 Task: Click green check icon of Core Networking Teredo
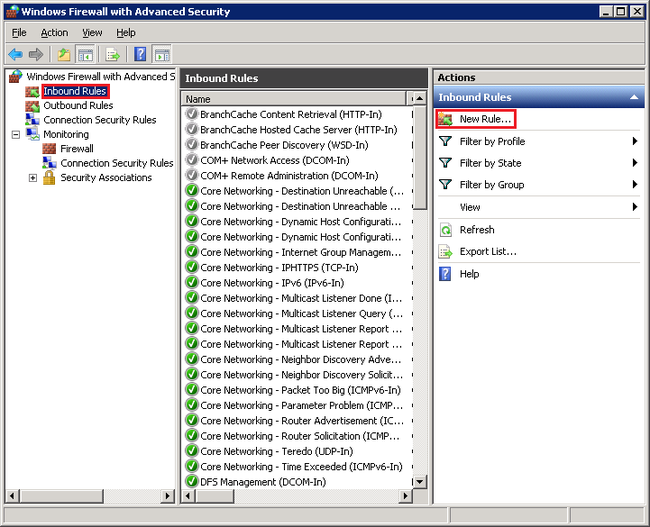click(192, 451)
